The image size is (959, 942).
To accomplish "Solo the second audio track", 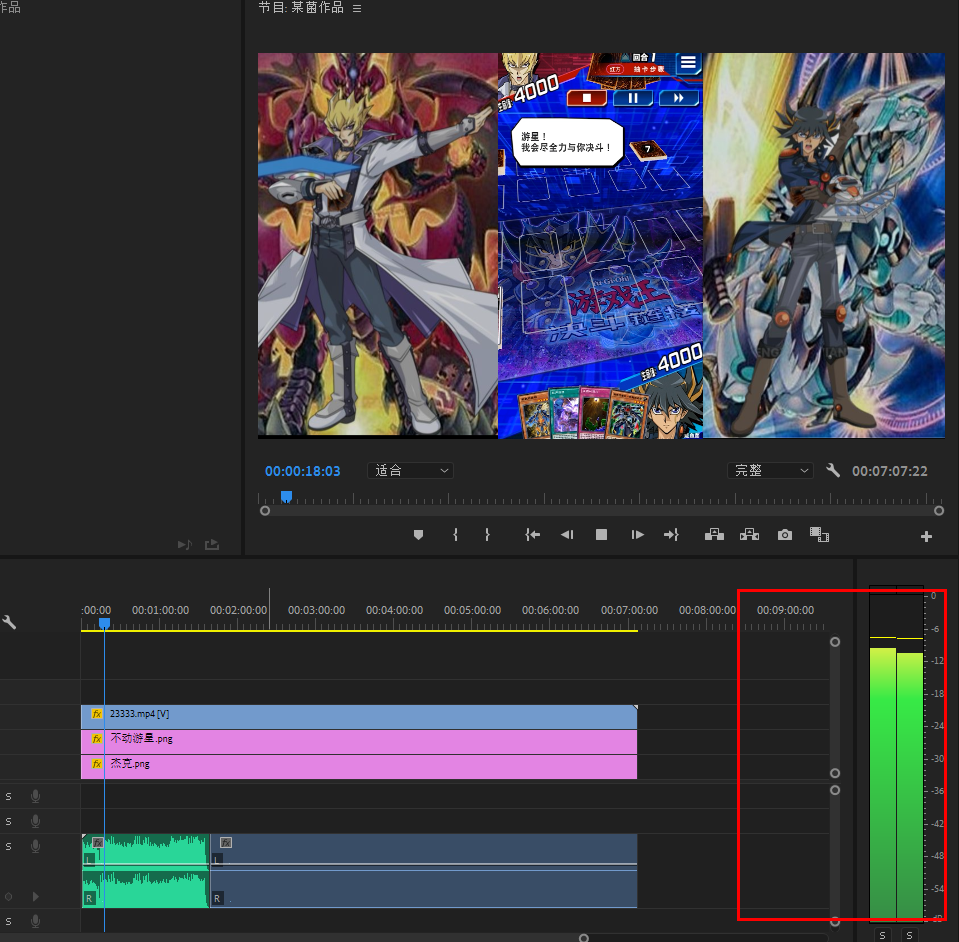I will tap(9, 821).
